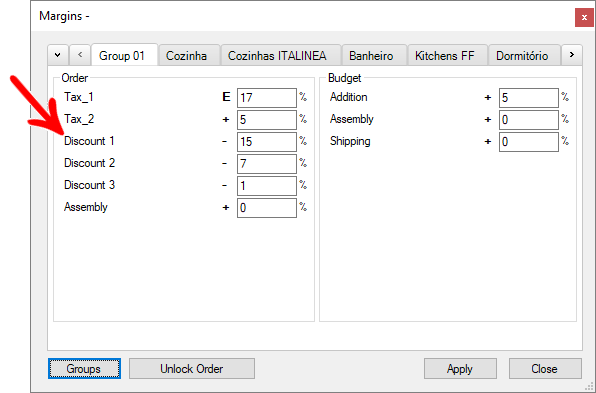The image size is (596, 393).
Task: Focus the Tax_2 value field
Action: point(267,120)
